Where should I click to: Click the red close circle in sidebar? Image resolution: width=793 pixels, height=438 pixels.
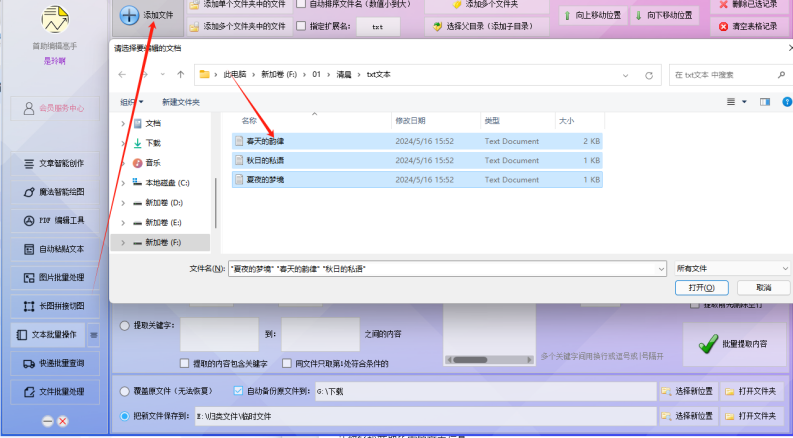pyautogui.click(x=63, y=421)
